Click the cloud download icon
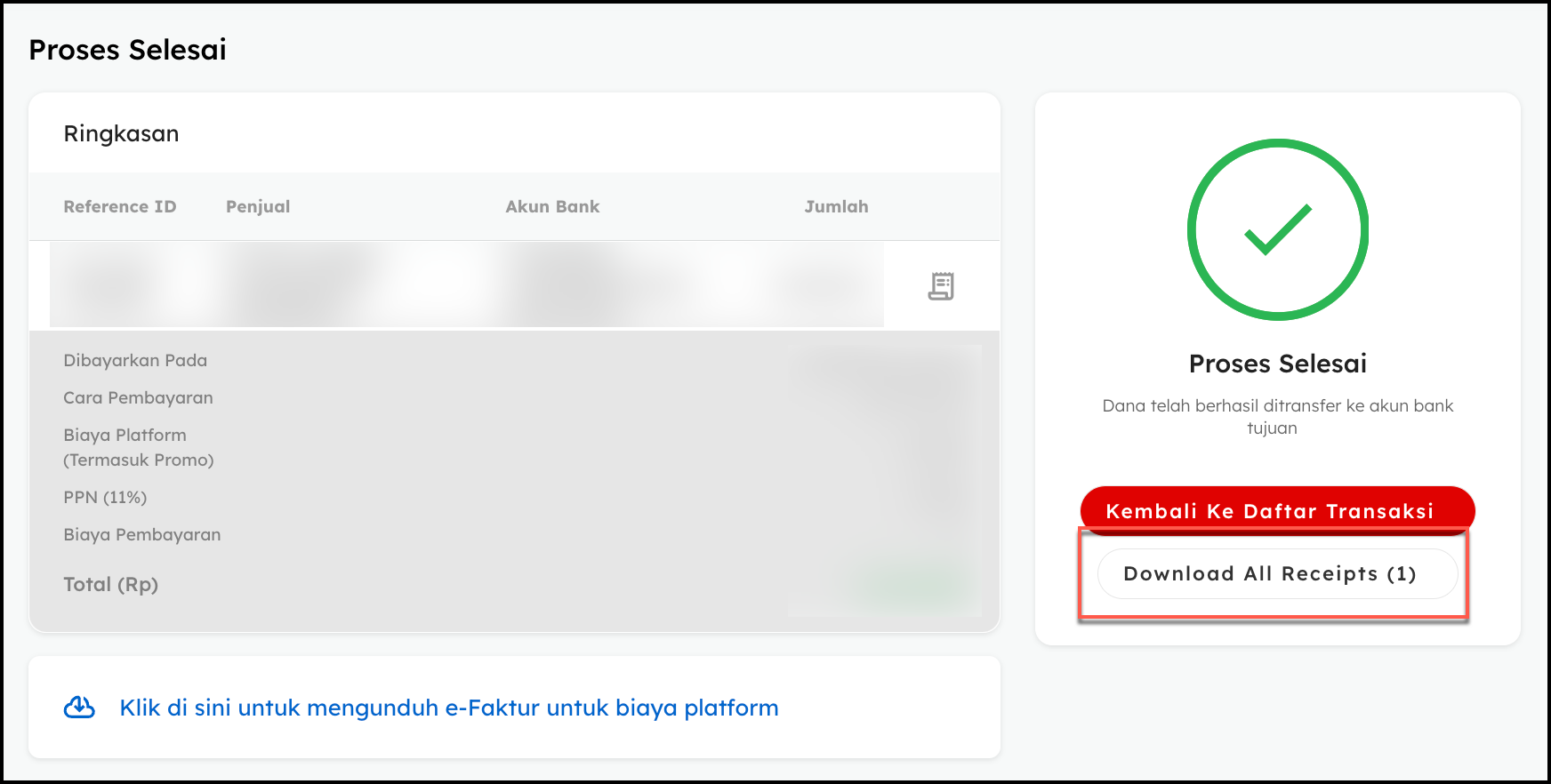 [79, 708]
